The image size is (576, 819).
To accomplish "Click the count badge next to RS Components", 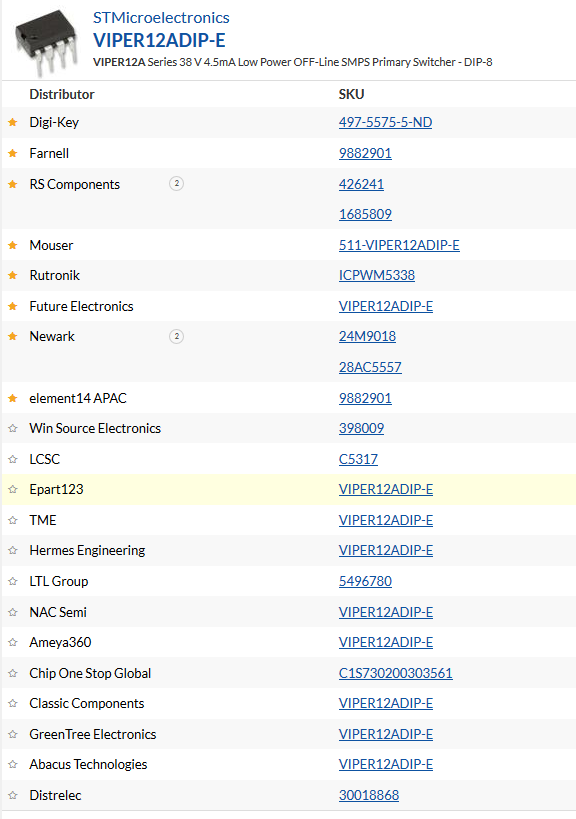I will 177,183.
